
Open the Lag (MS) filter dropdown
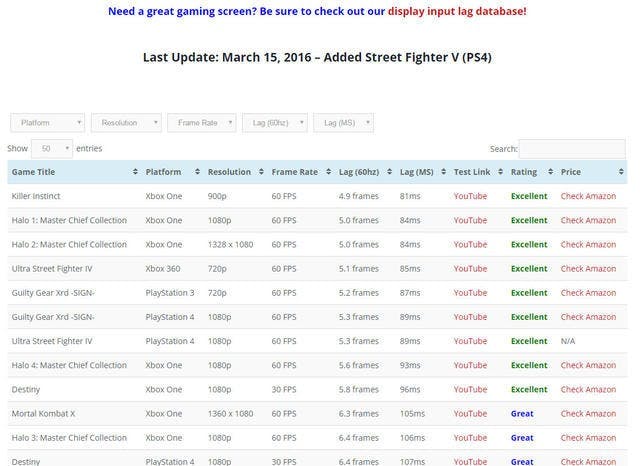343,123
